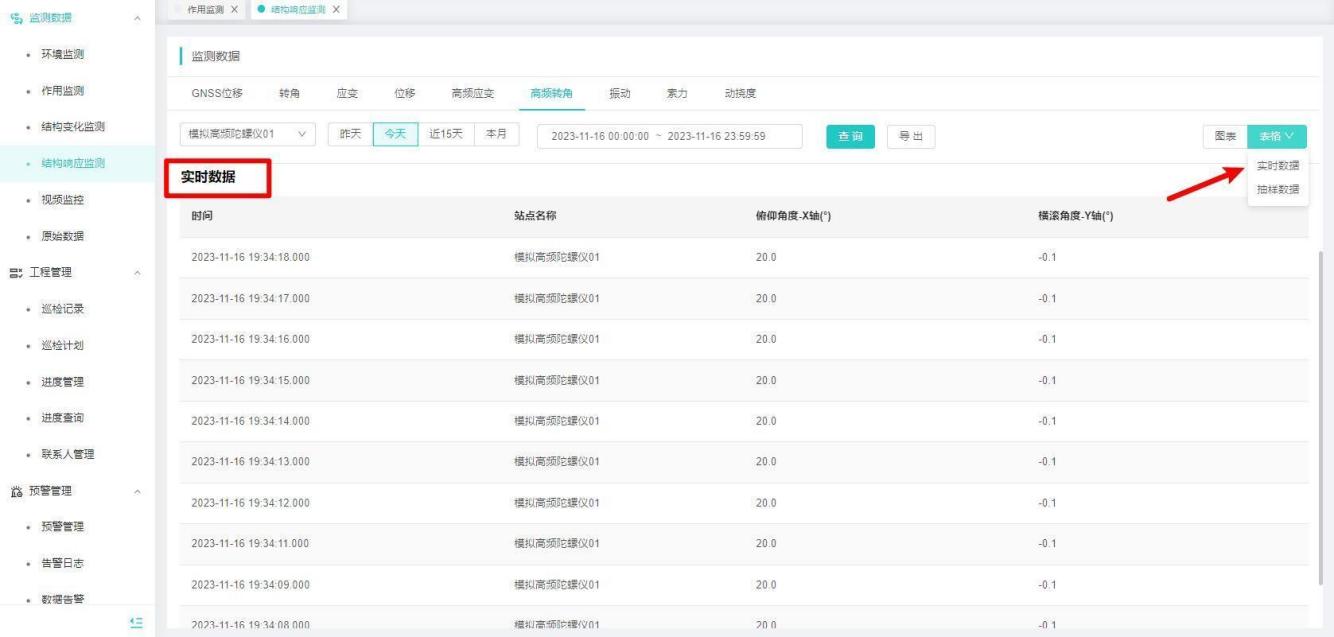Click the 监测数据 sidebar section icon
The image size is (1334, 637).
click(x=16, y=17)
